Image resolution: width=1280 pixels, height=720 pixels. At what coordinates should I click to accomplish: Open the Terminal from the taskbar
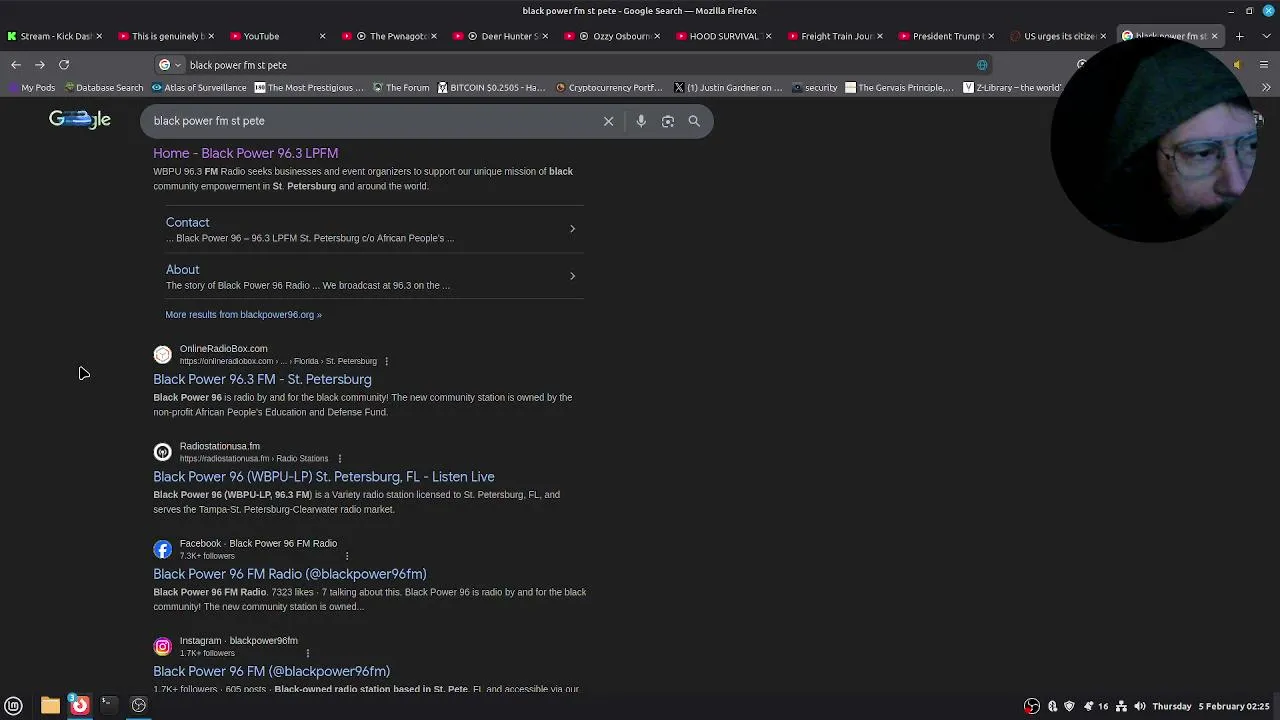[108, 705]
